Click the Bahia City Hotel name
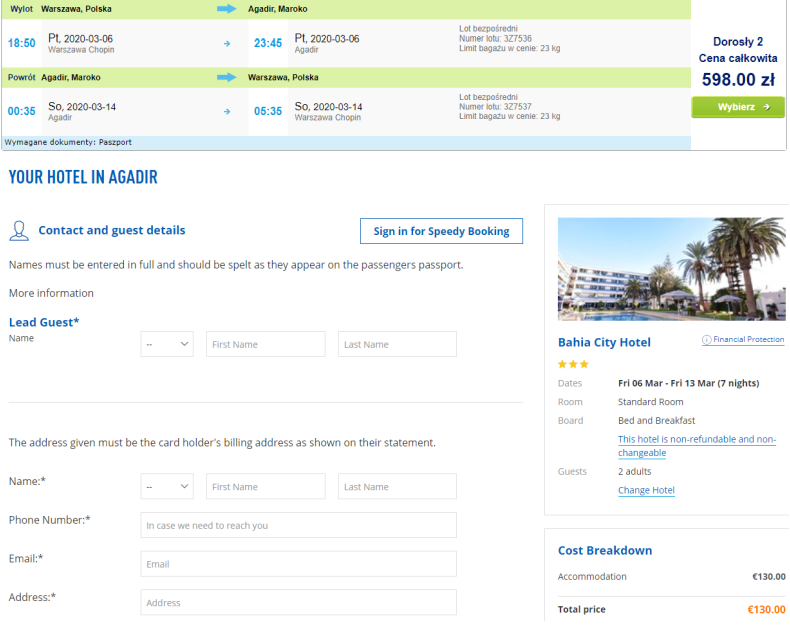The image size is (790, 627). [x=604, y=342]
